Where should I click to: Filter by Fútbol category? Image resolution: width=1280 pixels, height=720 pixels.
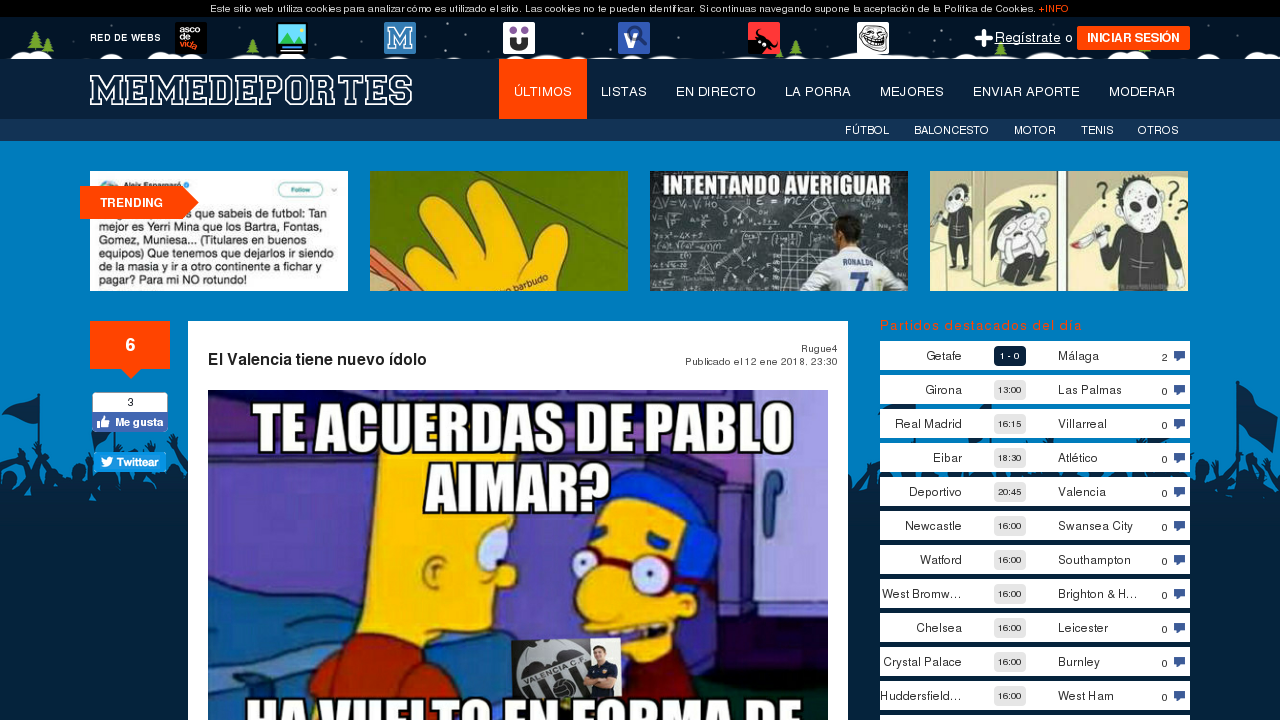[x=867, y=130]
